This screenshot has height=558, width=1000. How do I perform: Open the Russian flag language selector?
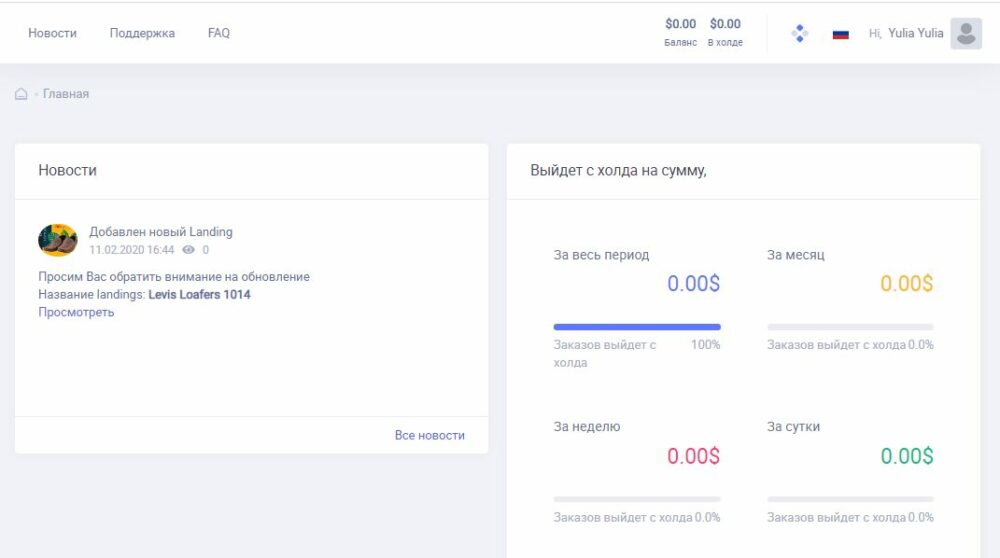pos(840,34)
